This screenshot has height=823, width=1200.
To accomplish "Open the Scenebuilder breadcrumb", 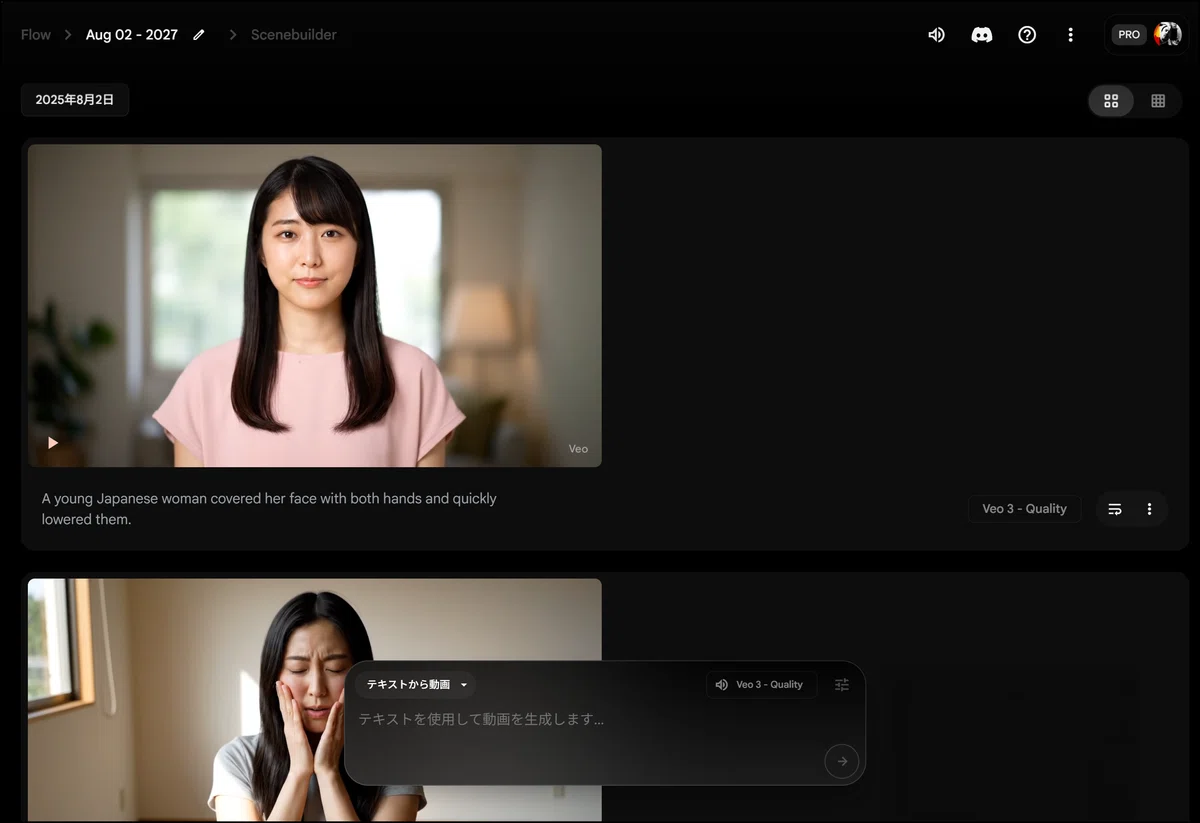I will [x=294, y=35].
